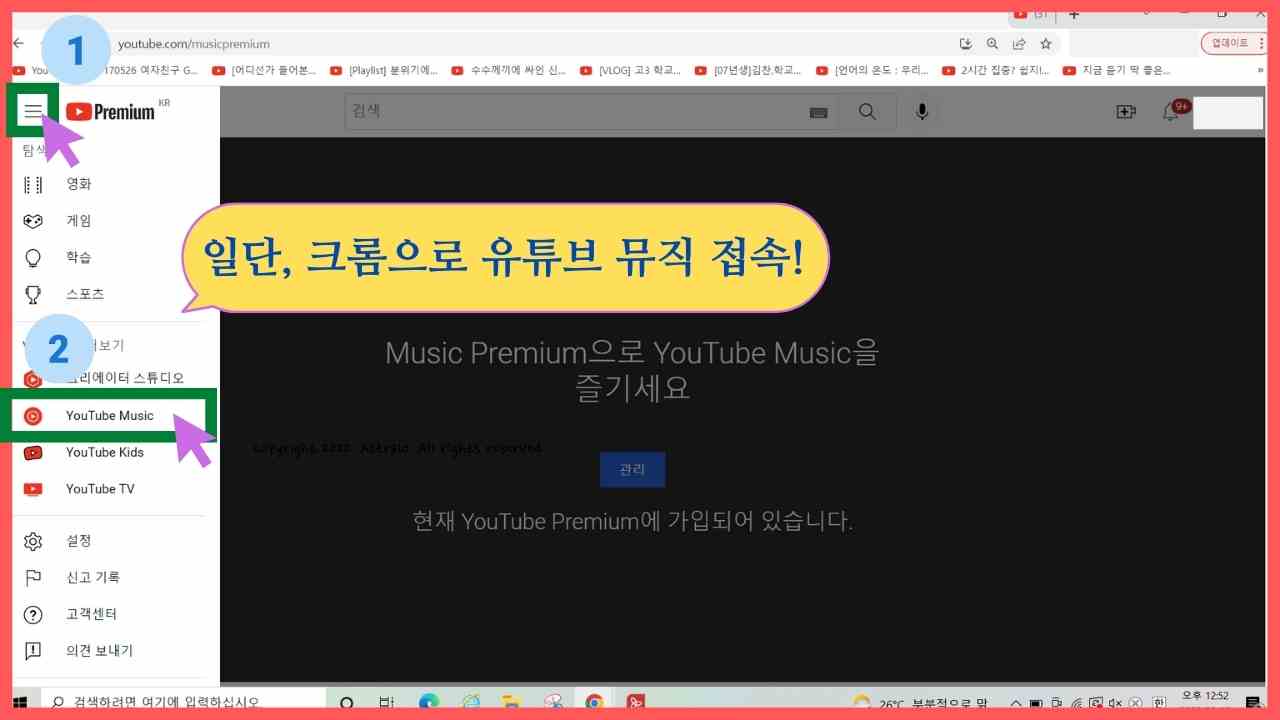Open bookmark '[VLOG] 고3 학교...'
Image resolution: width=1280 pixels, height=720 pixels.
pyautogui.click(x=631, y=70)
